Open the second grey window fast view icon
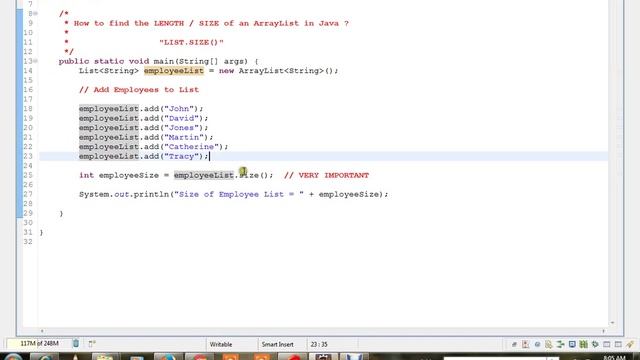Screen dimensions: 640x360 (x=618, y=344)
